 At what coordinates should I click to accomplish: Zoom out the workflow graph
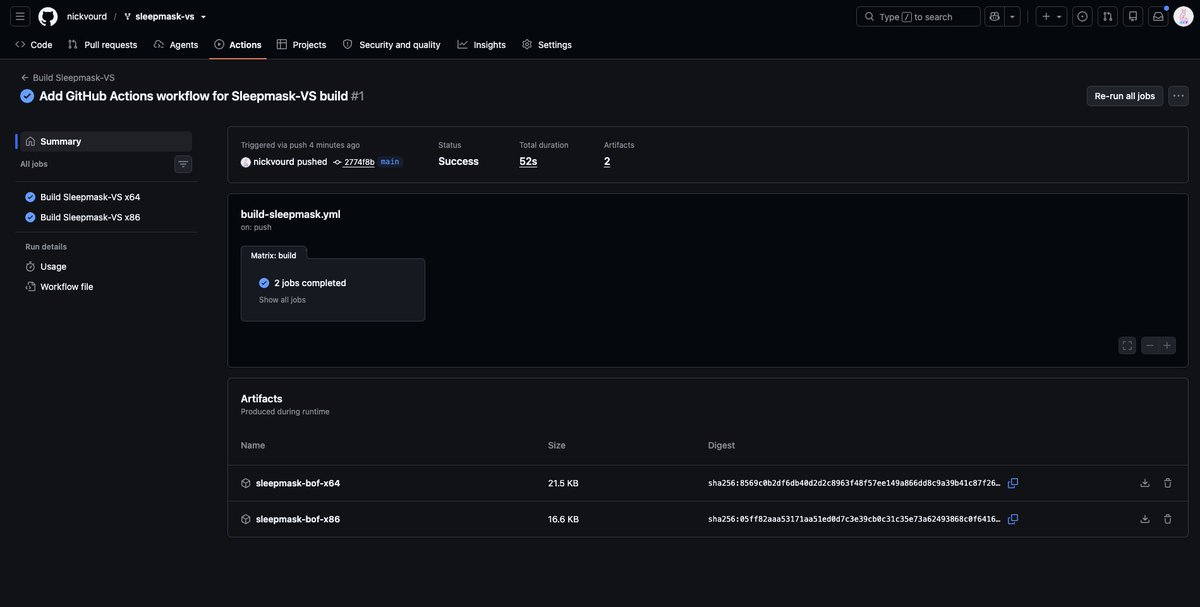1150,345
